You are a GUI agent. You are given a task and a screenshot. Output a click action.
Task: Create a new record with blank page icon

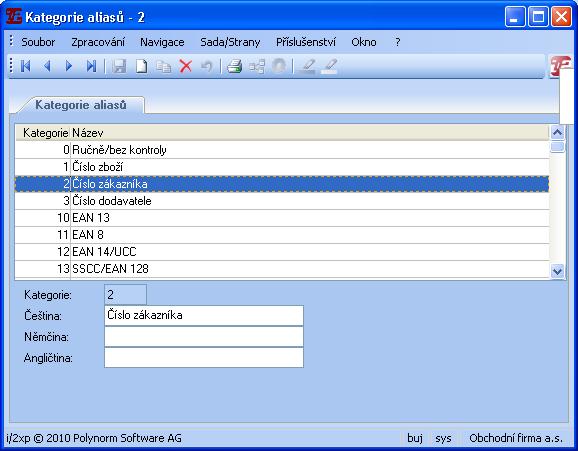142,66
